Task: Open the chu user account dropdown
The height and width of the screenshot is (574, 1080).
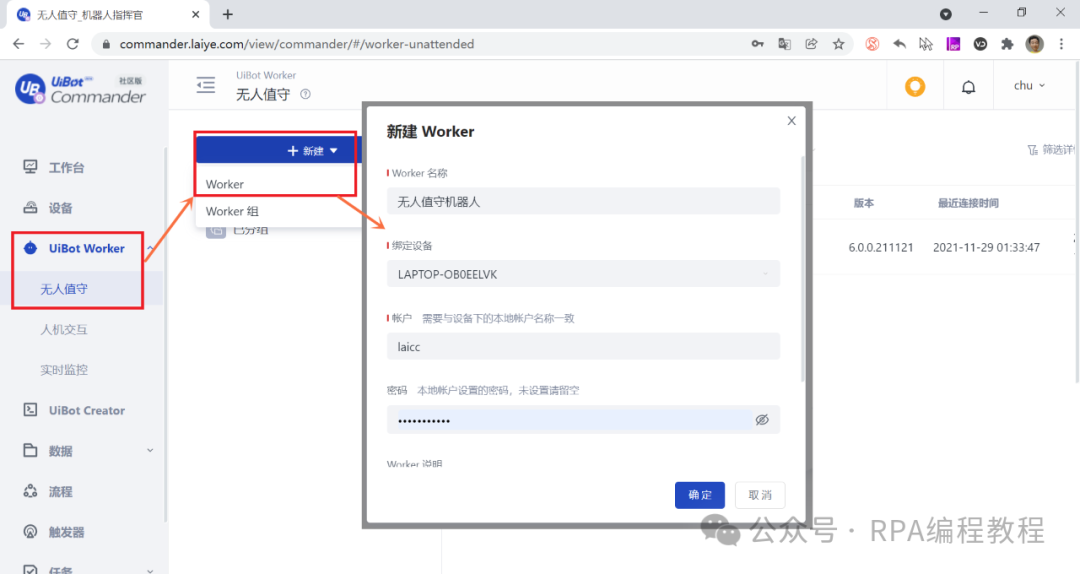Action: [1029, 85]
